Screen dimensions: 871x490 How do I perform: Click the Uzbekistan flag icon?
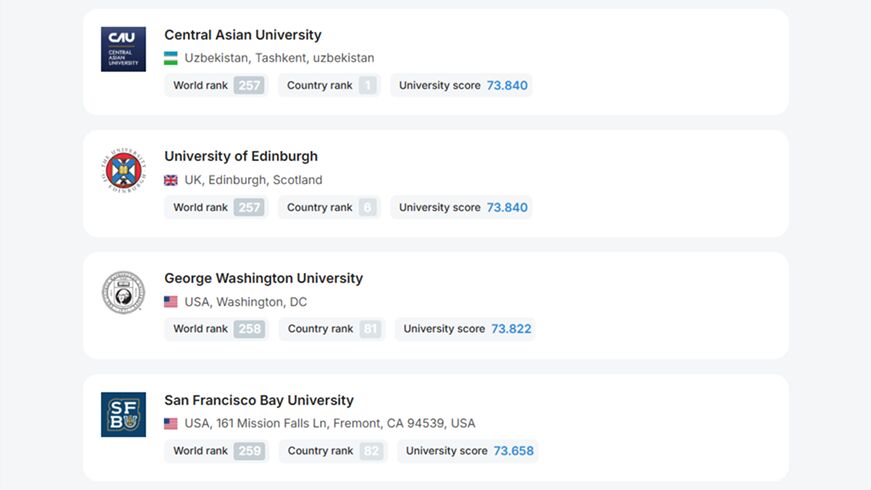pyautogui.click(x=171, y=58)
